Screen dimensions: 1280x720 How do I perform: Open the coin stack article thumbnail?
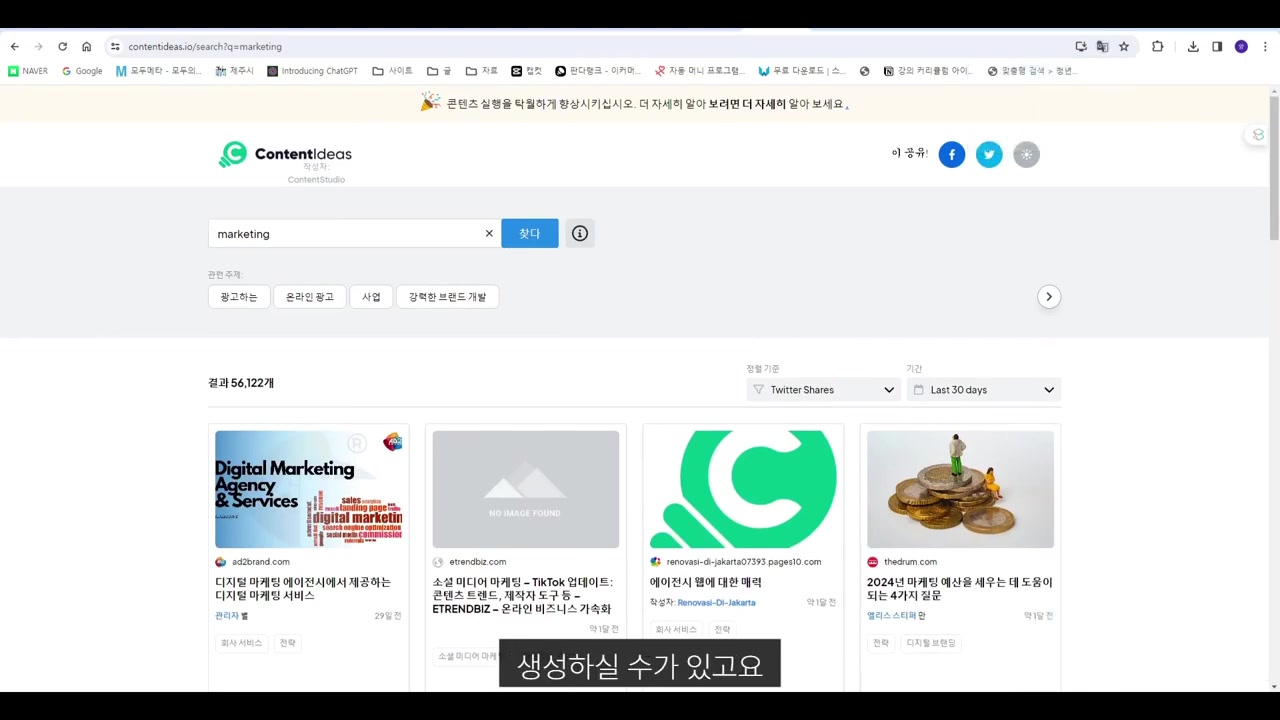(x=960, y=489)
